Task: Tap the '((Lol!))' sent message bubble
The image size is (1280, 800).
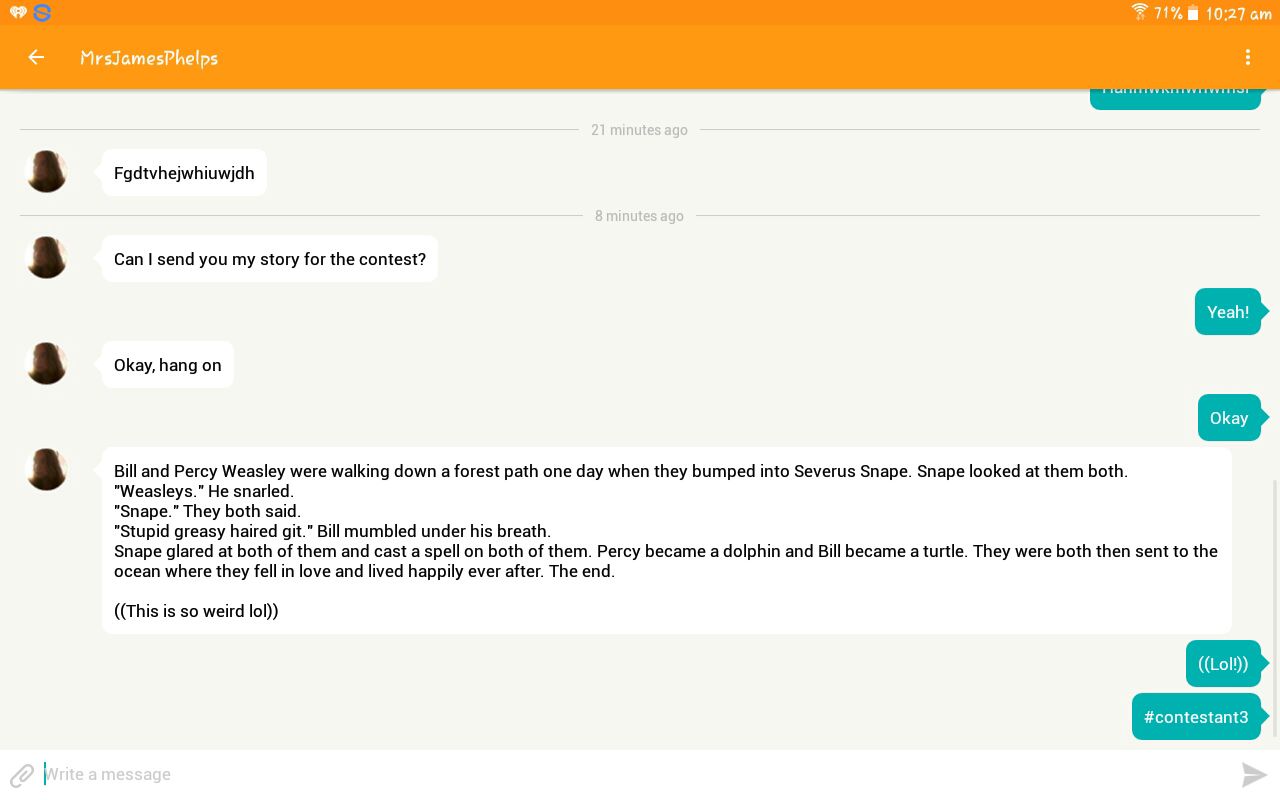Action: point(1223,664)
